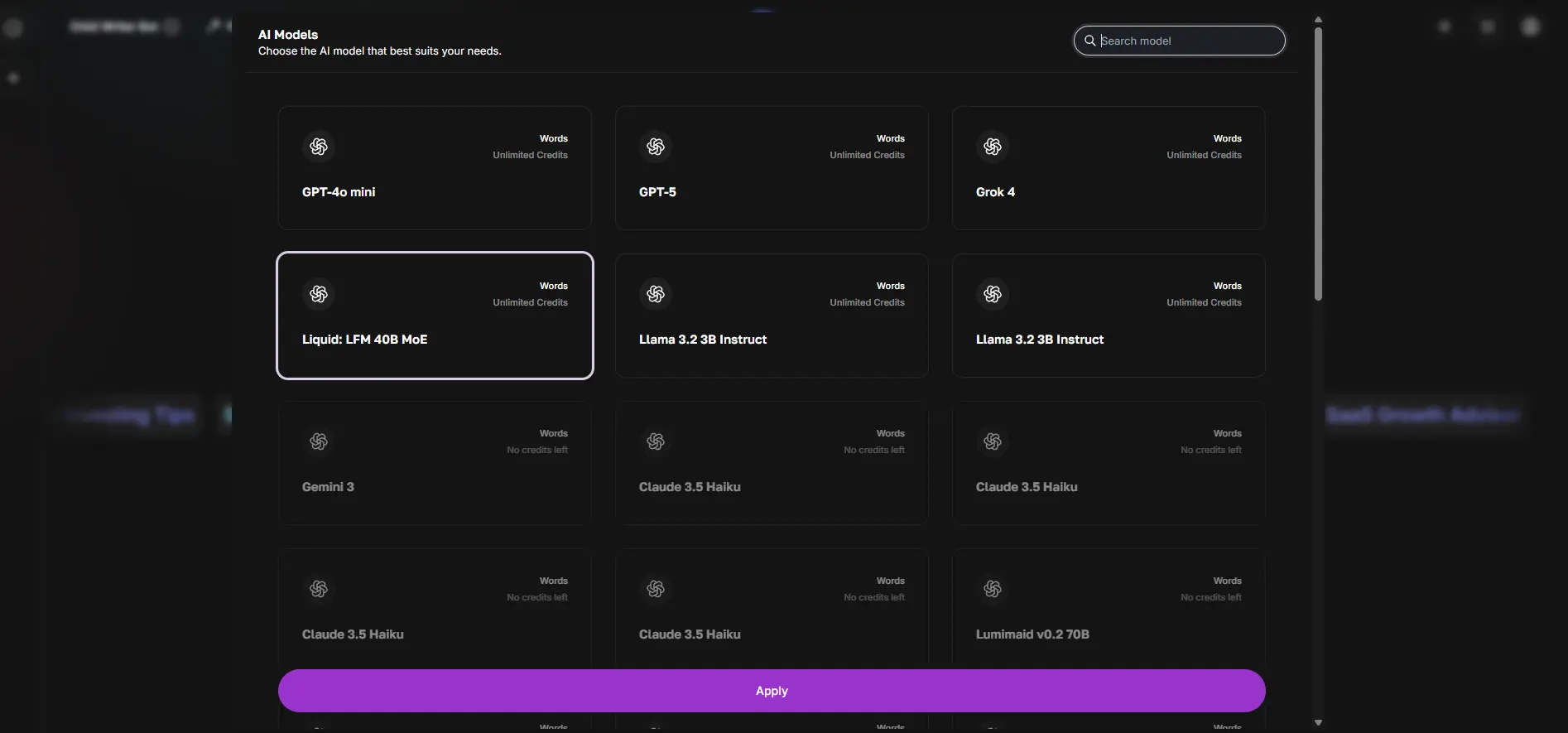Click "Unlimited Credits" in the Grok 4 card
1568x733 pixels.
click(1204, 155)
